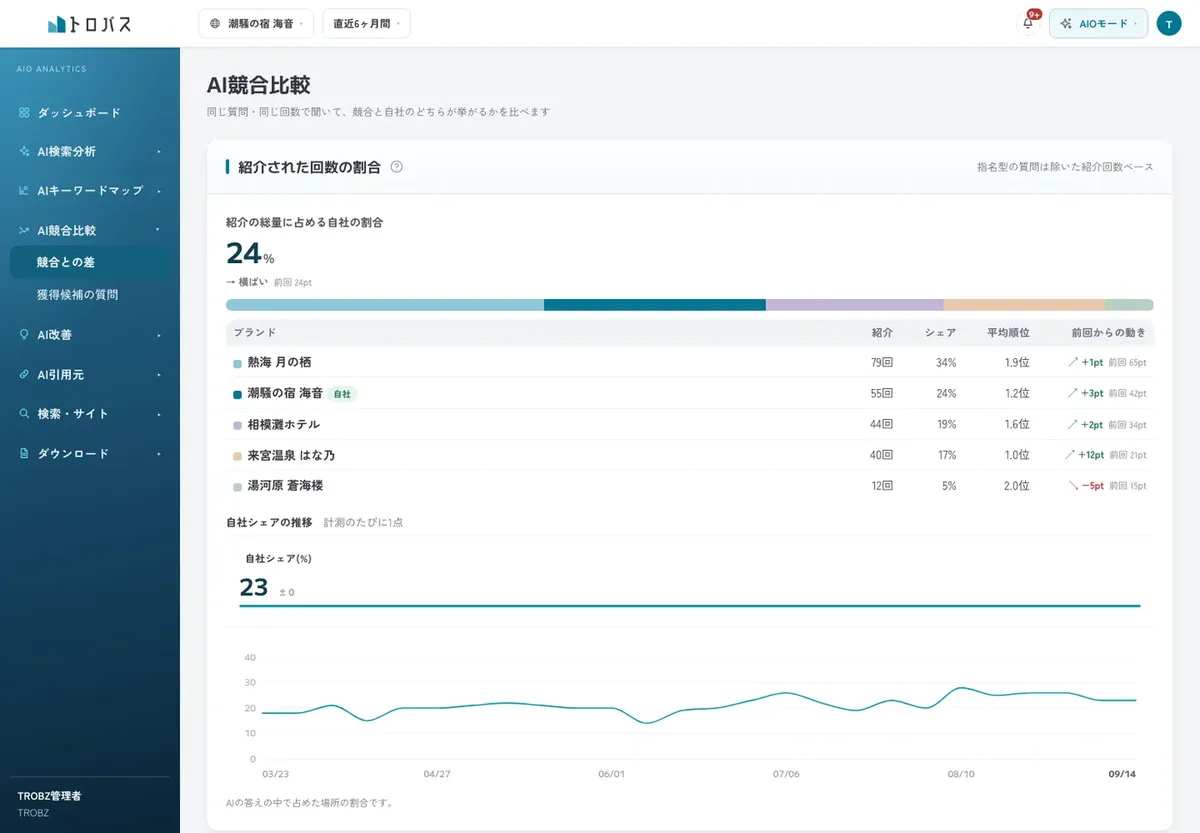Open the AIOモード mode switcher

pyautogui.click(x=1098, y=23)
